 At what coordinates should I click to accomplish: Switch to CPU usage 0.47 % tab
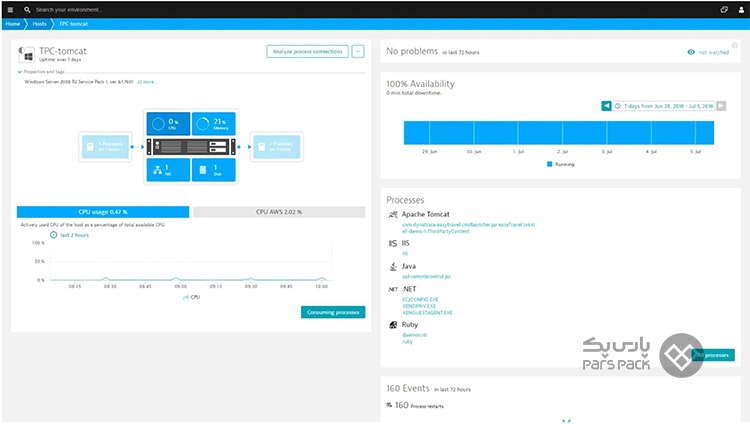[x=103, y=212]
